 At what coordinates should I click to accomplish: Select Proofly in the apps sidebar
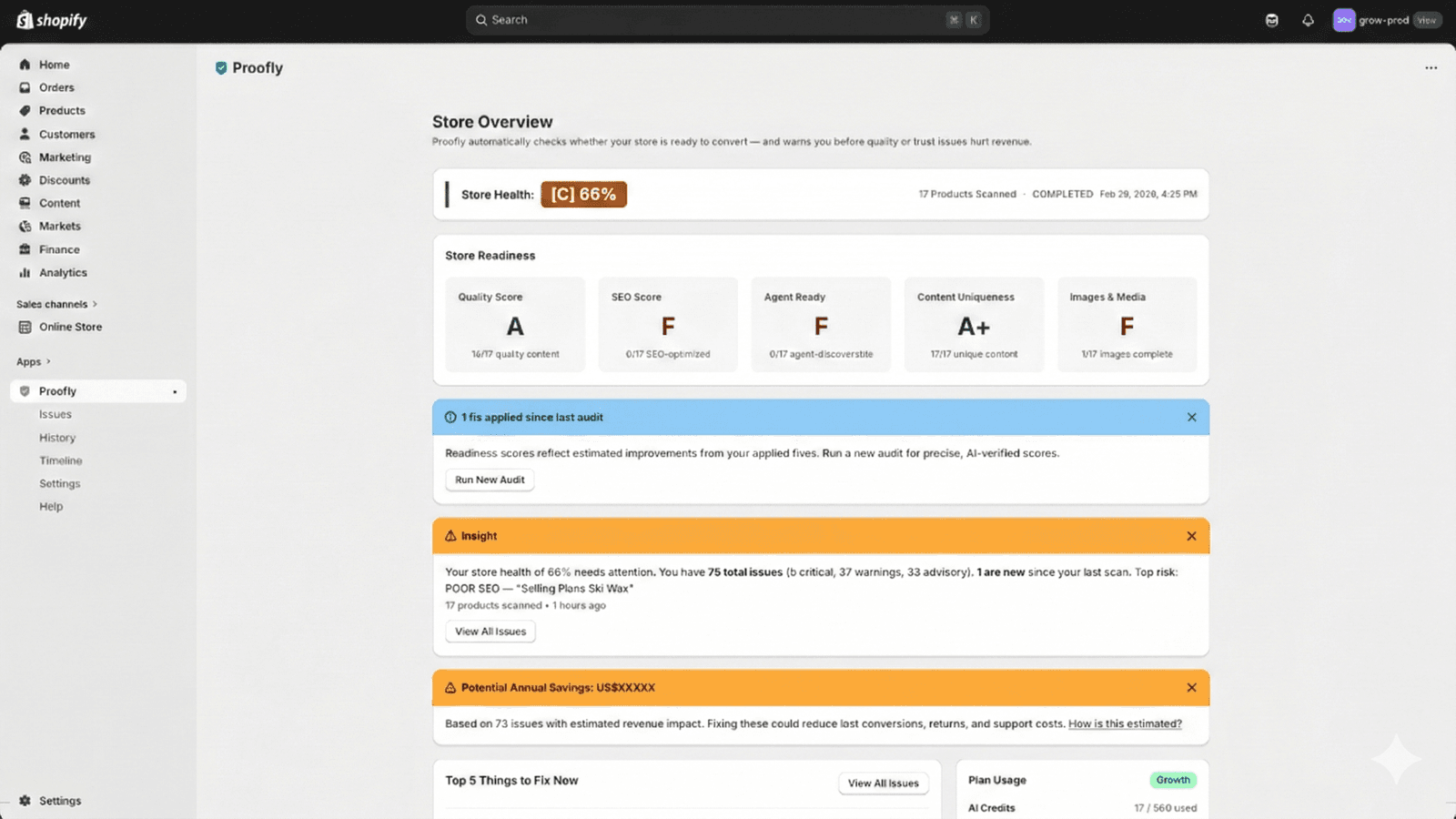pyautogui.click(x=98, y=391)
